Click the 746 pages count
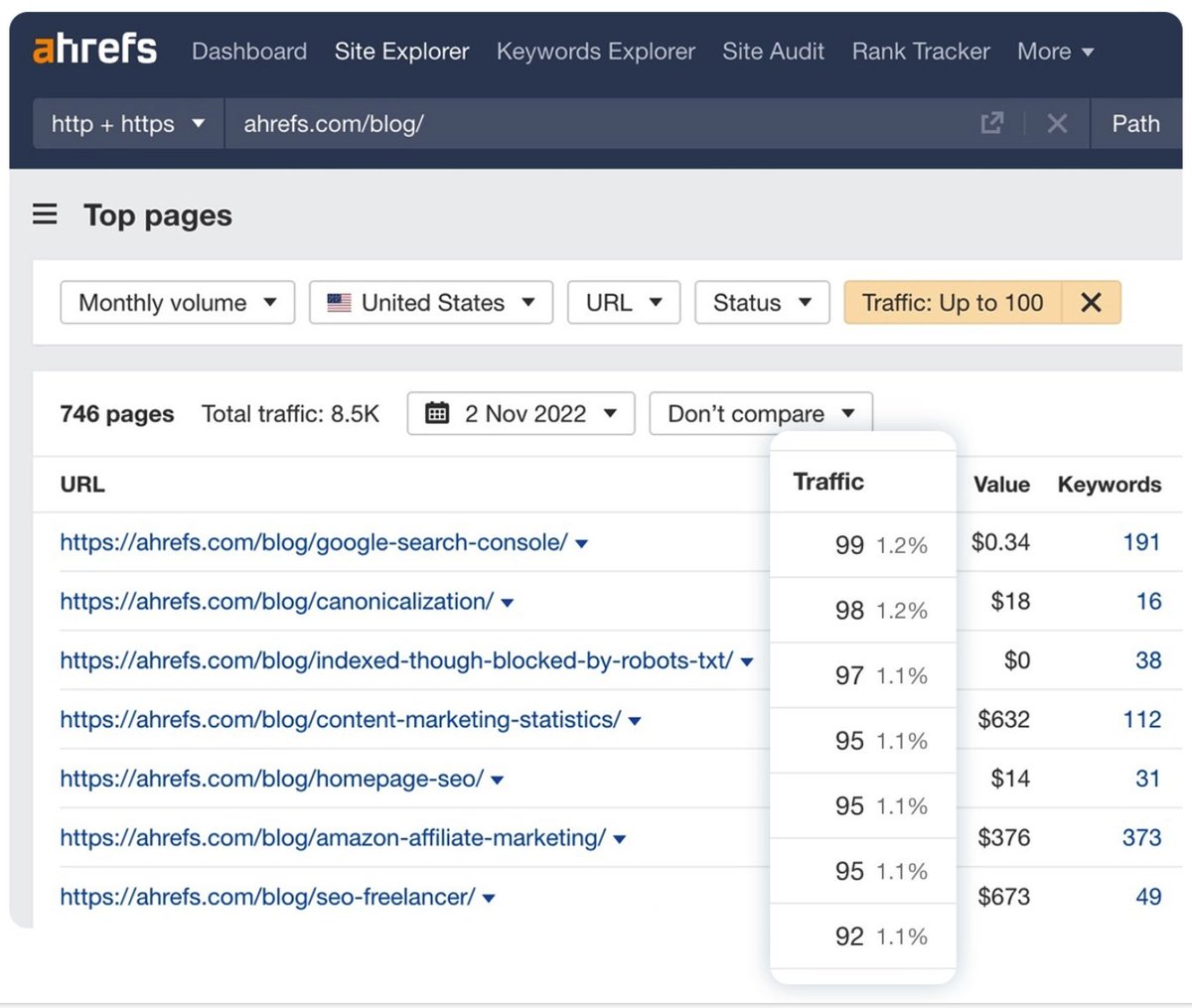Image resolution: width=1192 pixels, height=1008 pixels. [116, 414]
